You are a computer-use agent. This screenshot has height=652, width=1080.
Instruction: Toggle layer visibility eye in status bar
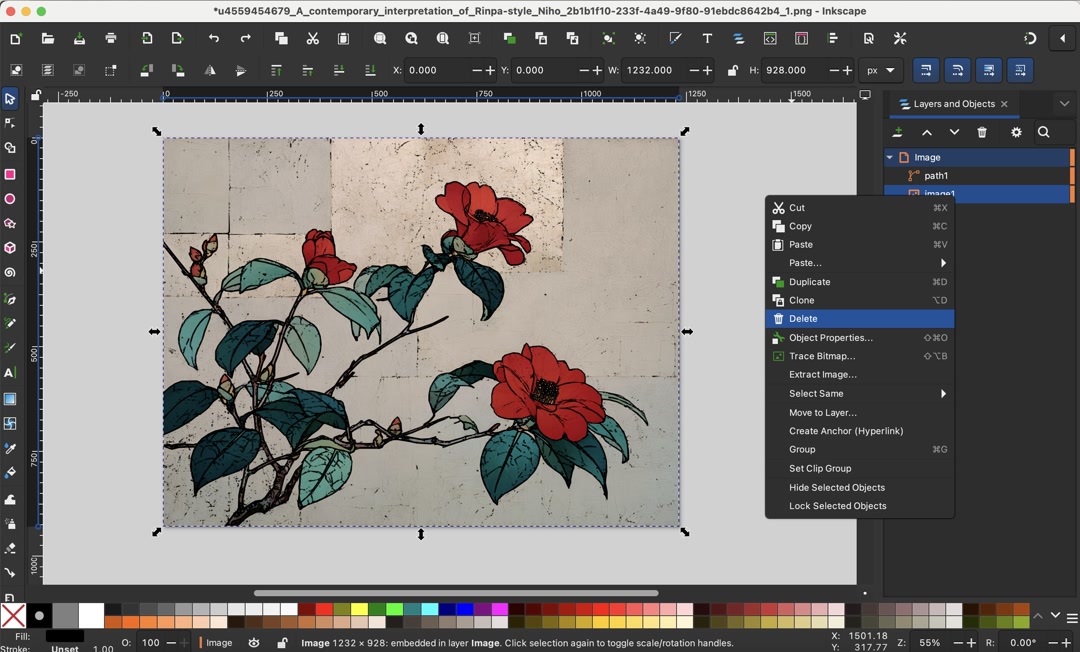click(x=254, y=643)
